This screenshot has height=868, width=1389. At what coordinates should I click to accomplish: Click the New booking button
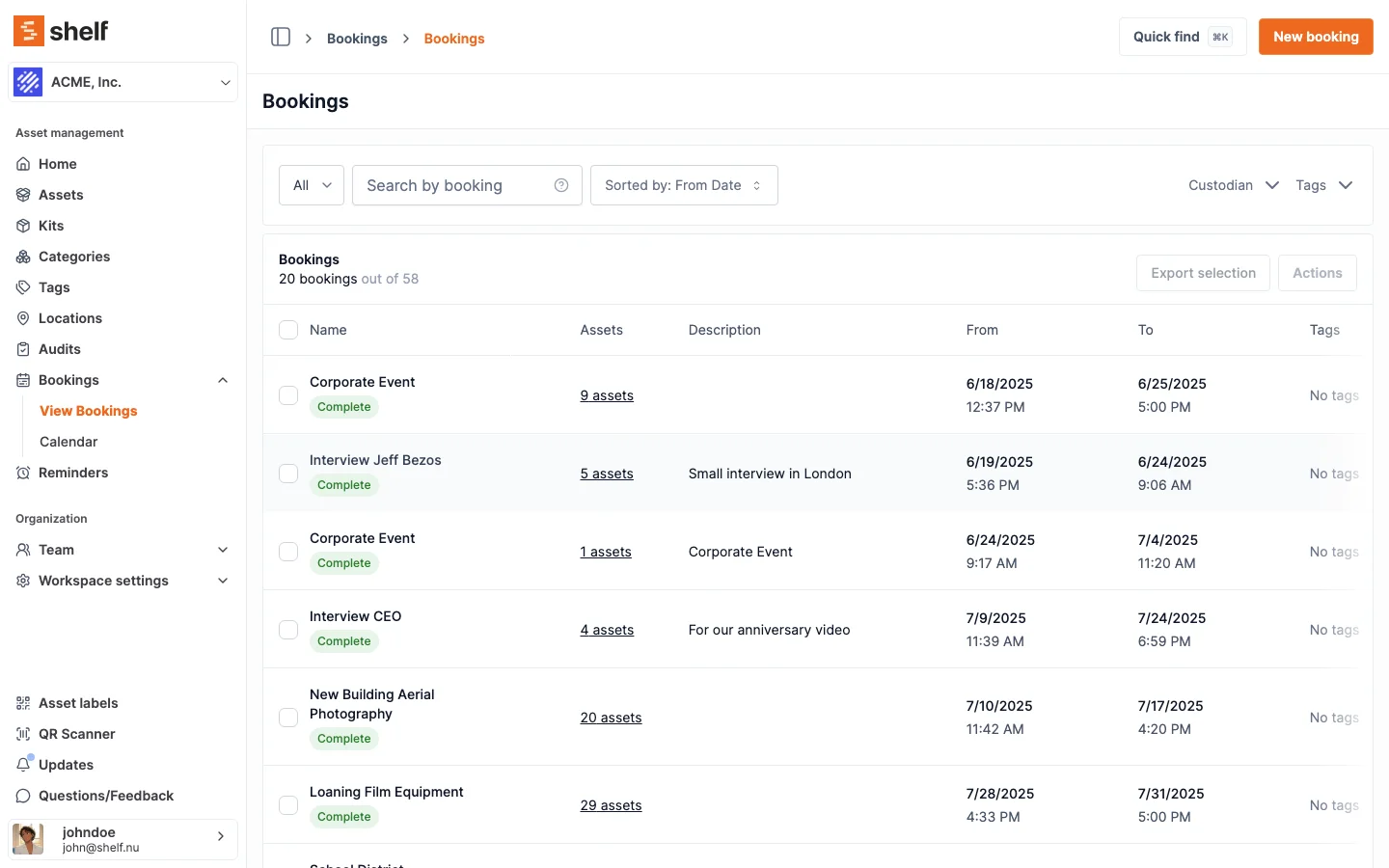tap(1315, 37)
